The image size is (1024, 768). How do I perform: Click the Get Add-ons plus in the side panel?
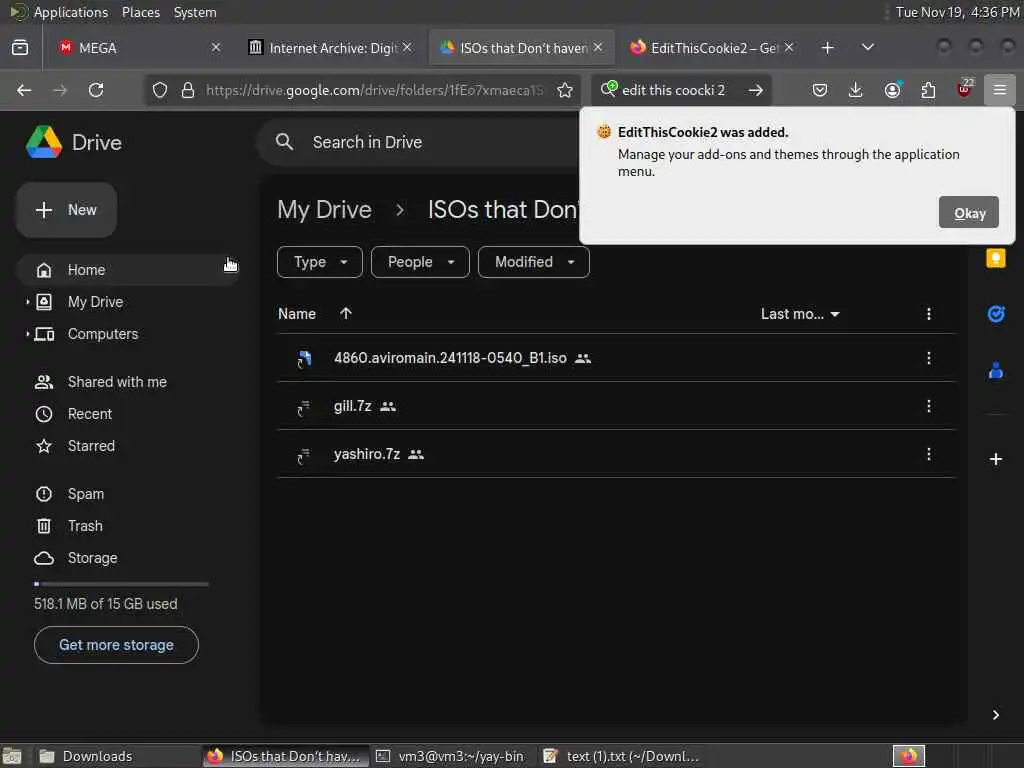[x=995, y=459]
